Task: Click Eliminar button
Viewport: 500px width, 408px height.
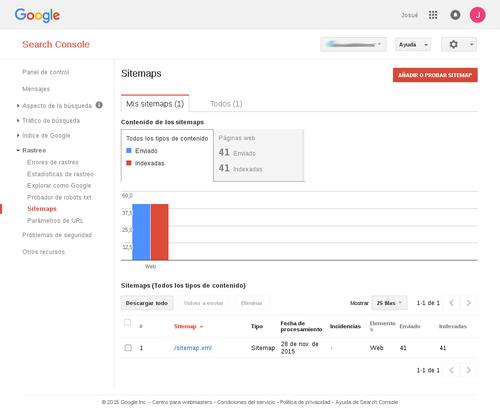Action: coord(252,303)
